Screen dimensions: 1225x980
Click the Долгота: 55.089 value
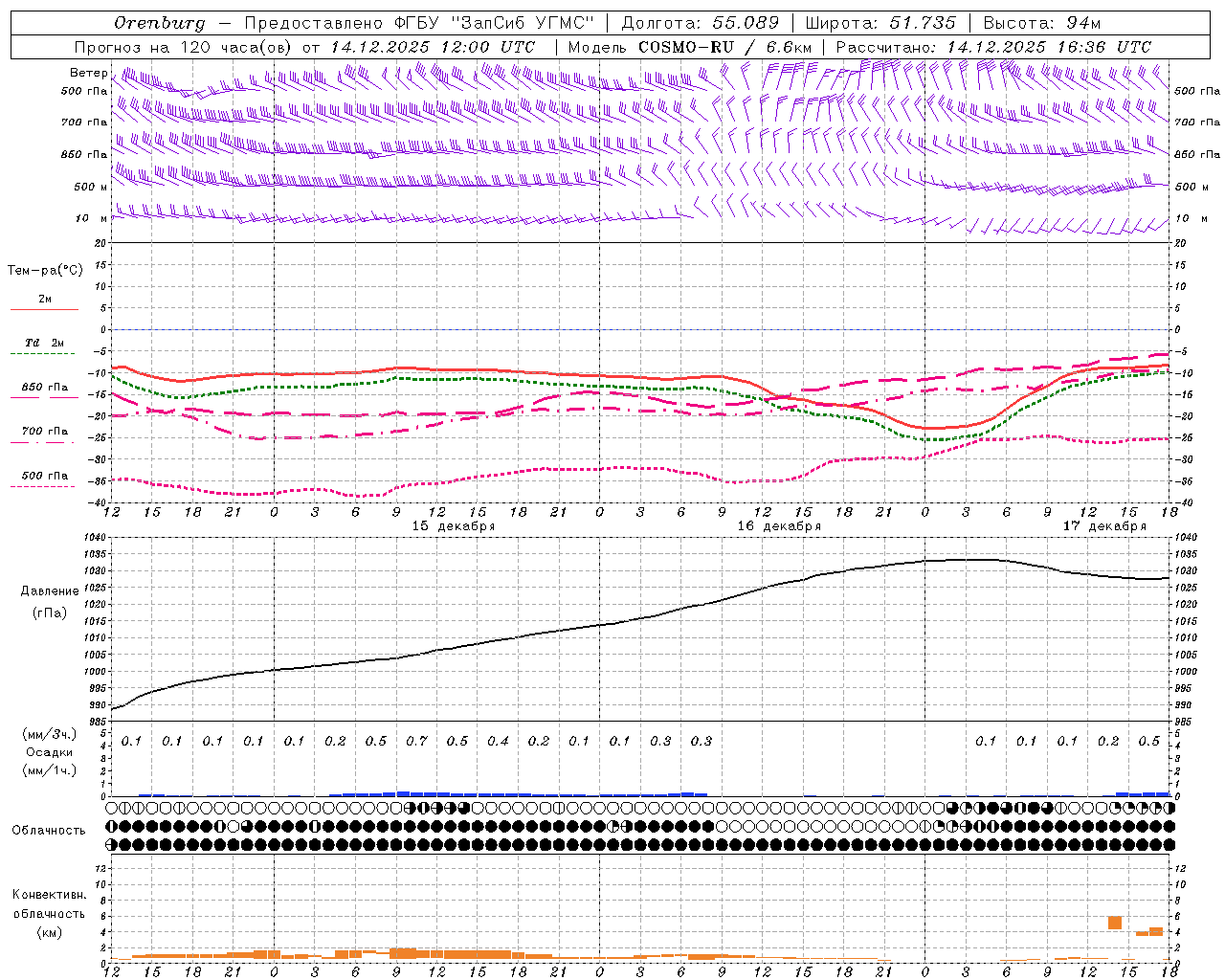(701, 23)
